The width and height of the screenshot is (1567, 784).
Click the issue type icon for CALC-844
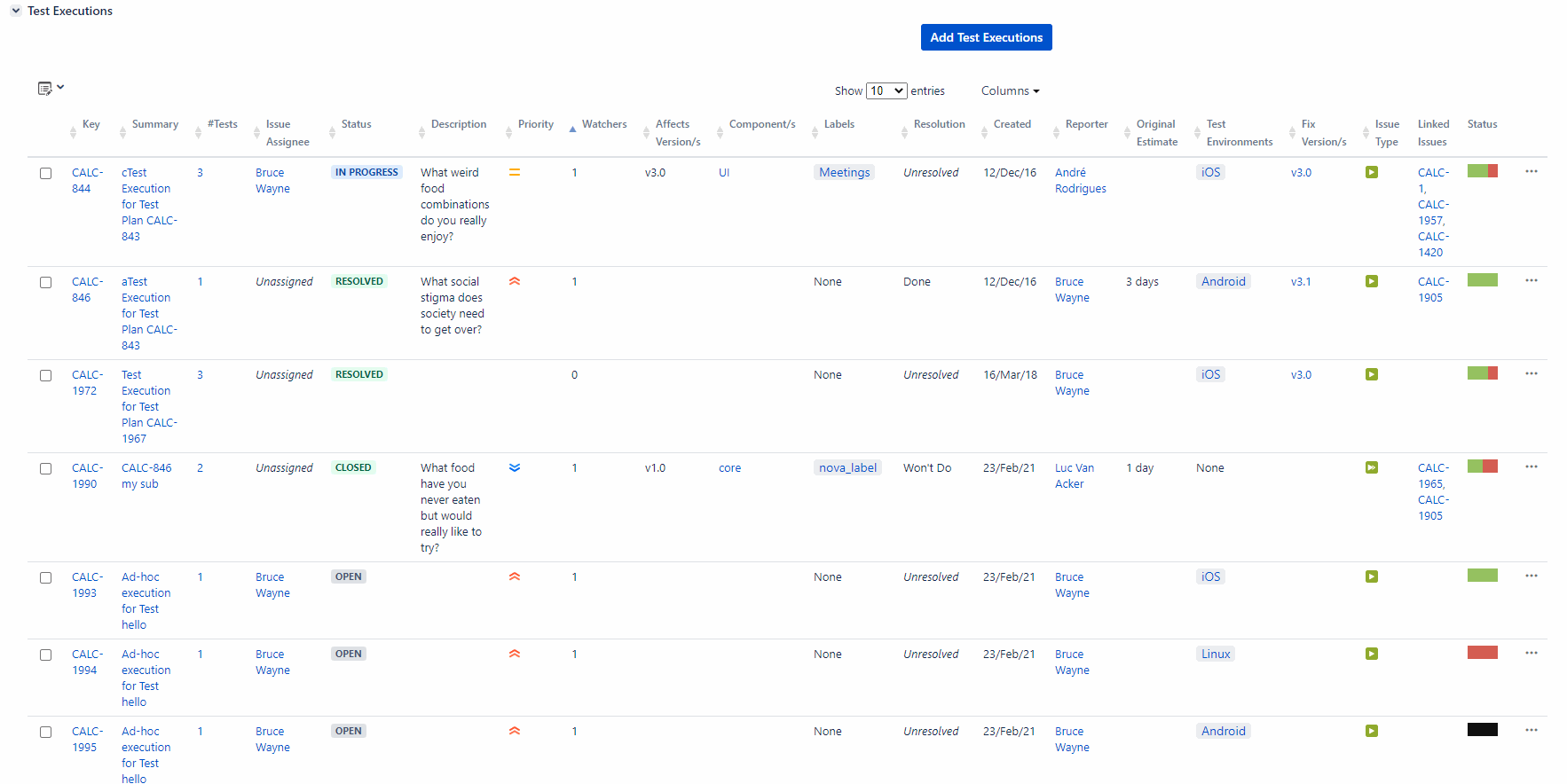1371,172
